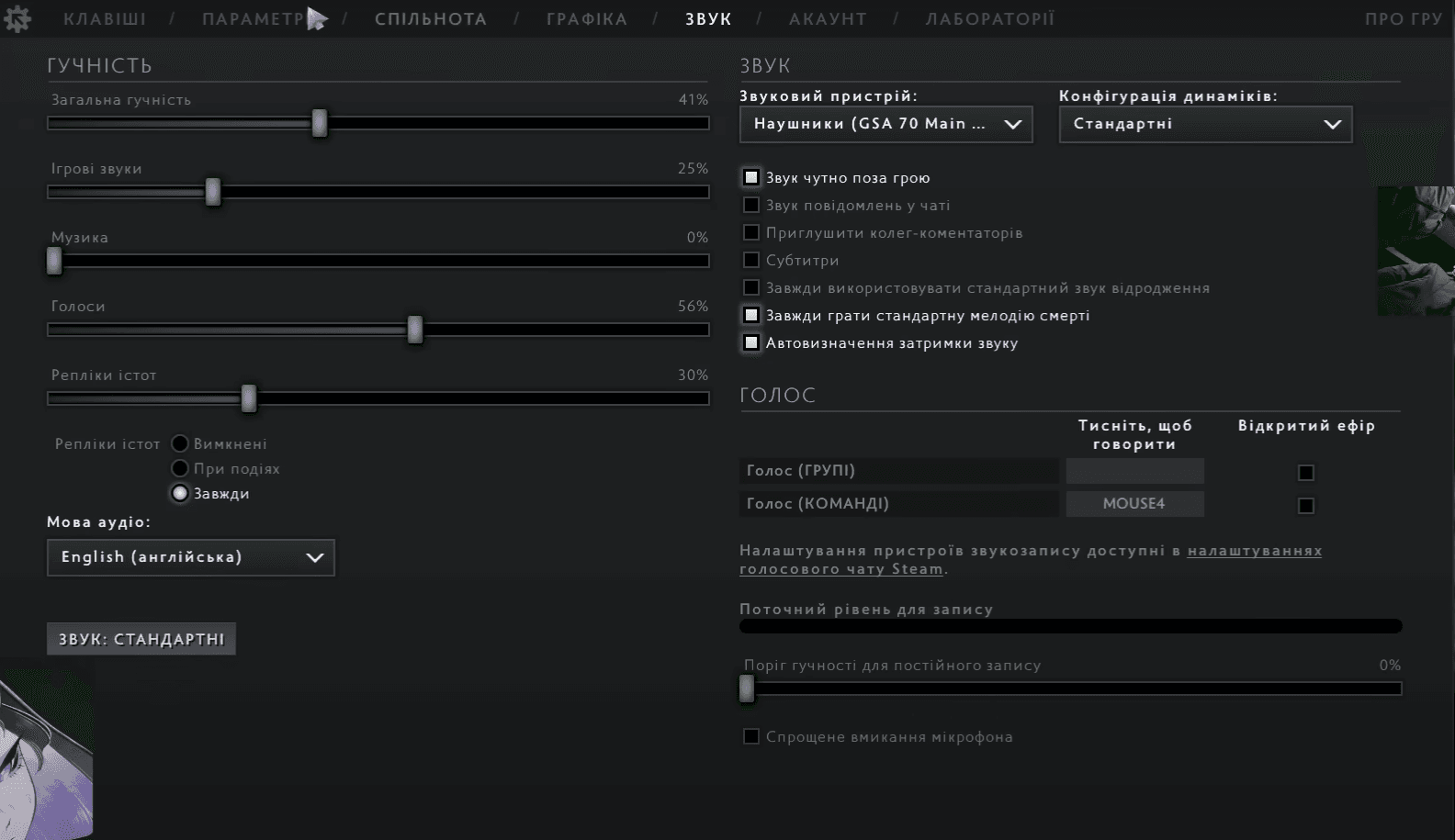The image size is (1455, 840).
Task: Enable the Субтитри checkbox
Action: (751, 260)
